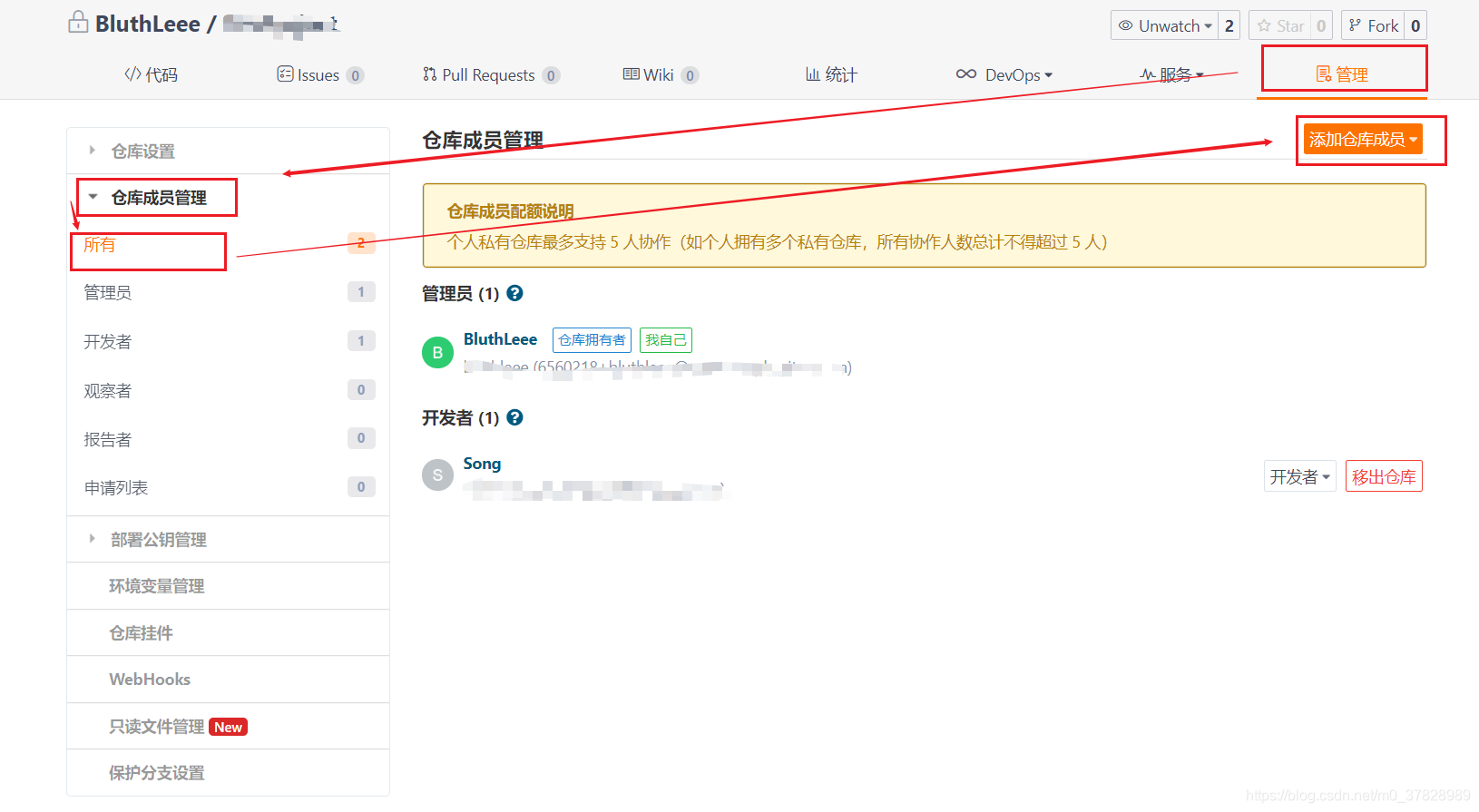
Task: Open the Unwatch dropdown
Action: pos(1164,25)
